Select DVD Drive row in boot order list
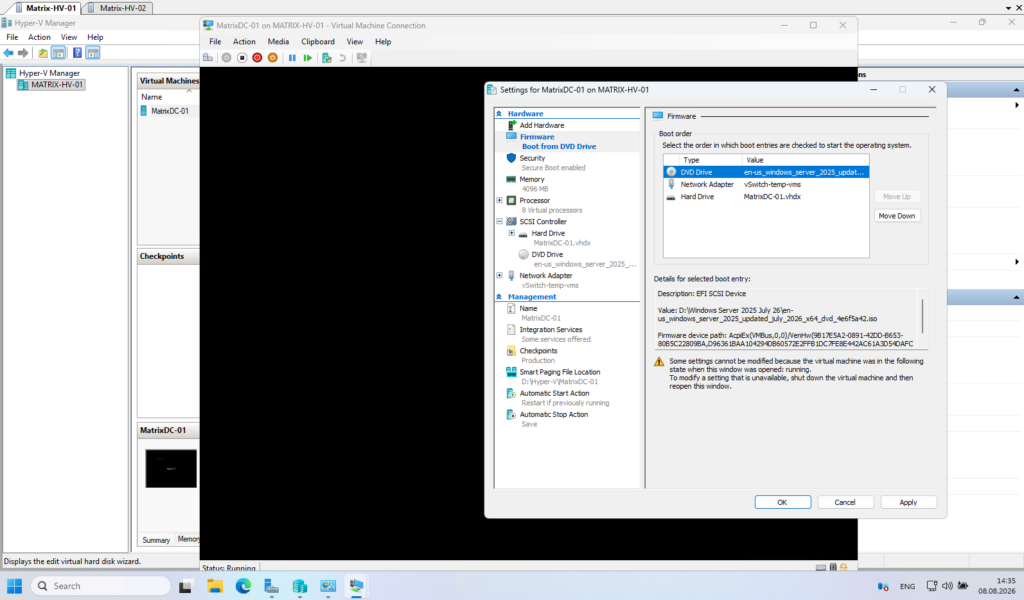1024x600 pixels. 766,172
